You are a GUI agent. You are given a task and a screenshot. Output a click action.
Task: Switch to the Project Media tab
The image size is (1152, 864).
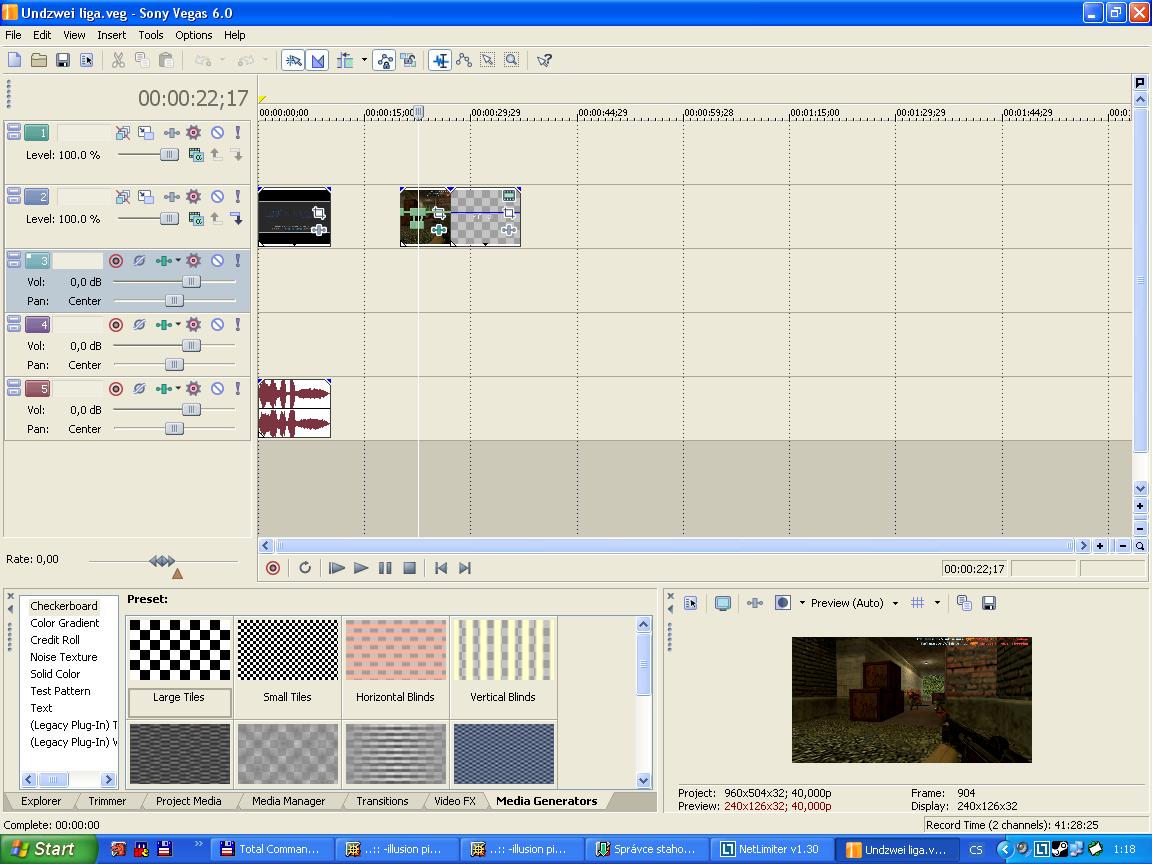pos(188,802)
